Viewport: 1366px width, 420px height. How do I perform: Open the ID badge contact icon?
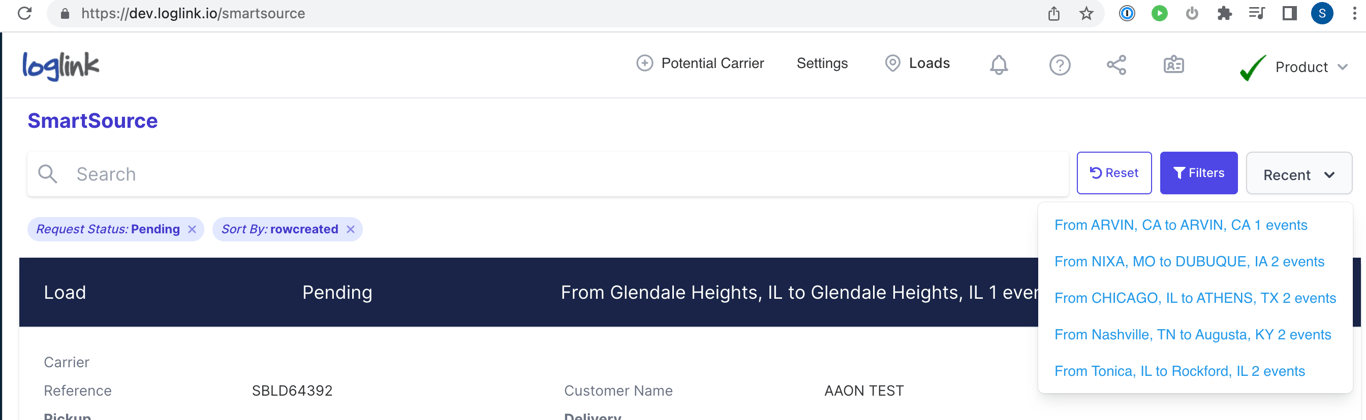[1173, 65]
